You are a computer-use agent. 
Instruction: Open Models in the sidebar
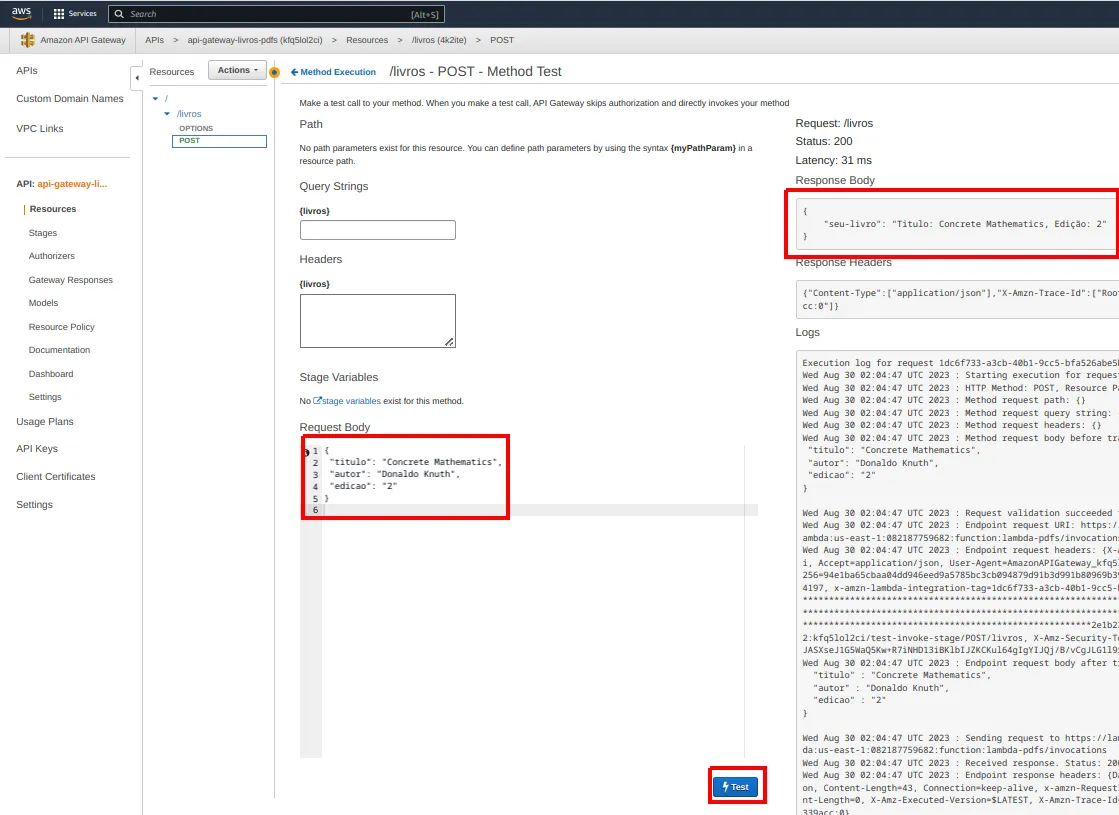(x=44, y=303)
